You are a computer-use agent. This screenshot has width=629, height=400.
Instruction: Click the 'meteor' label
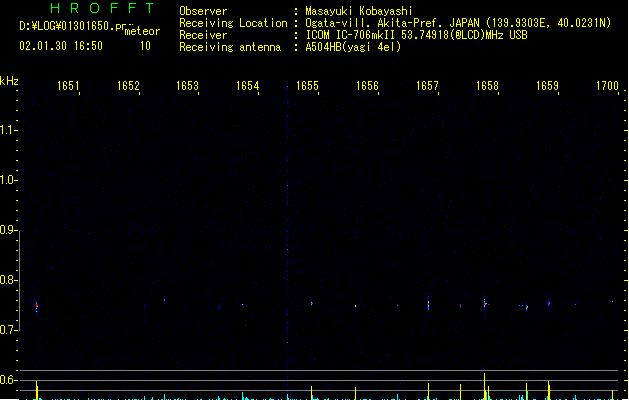pos(142,31)
